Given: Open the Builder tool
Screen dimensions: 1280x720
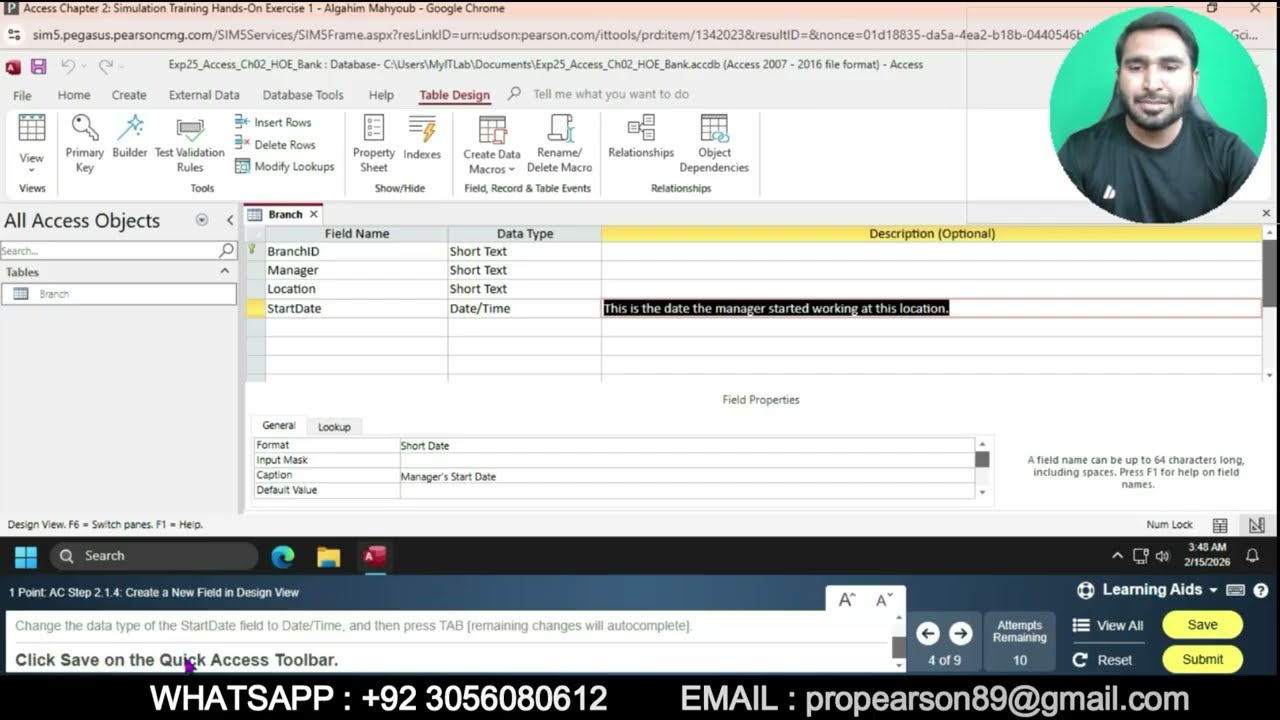Looking at the screenshot, I should click(130, 136).
